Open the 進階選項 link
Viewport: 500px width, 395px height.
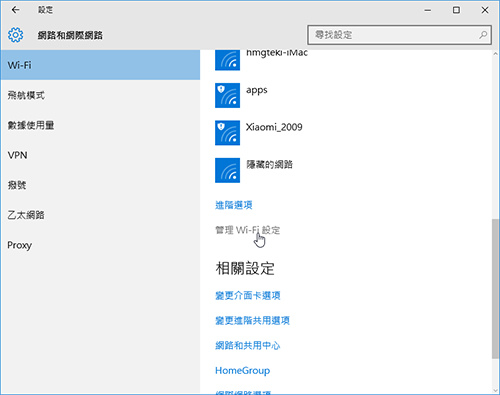[234, 205]
